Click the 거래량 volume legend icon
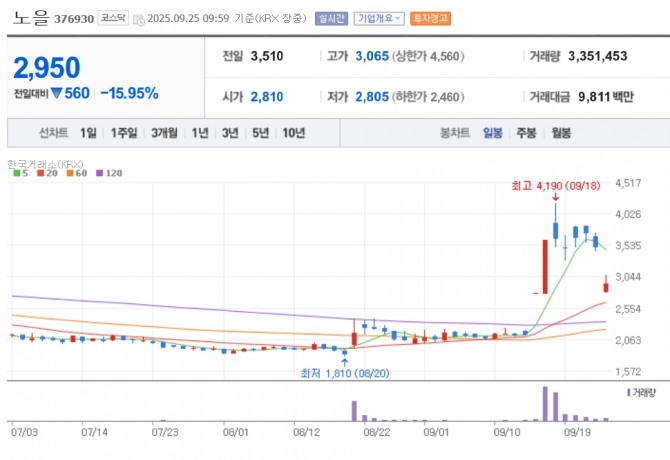Screen dimensions: 670x460 [x=629, y=392]
